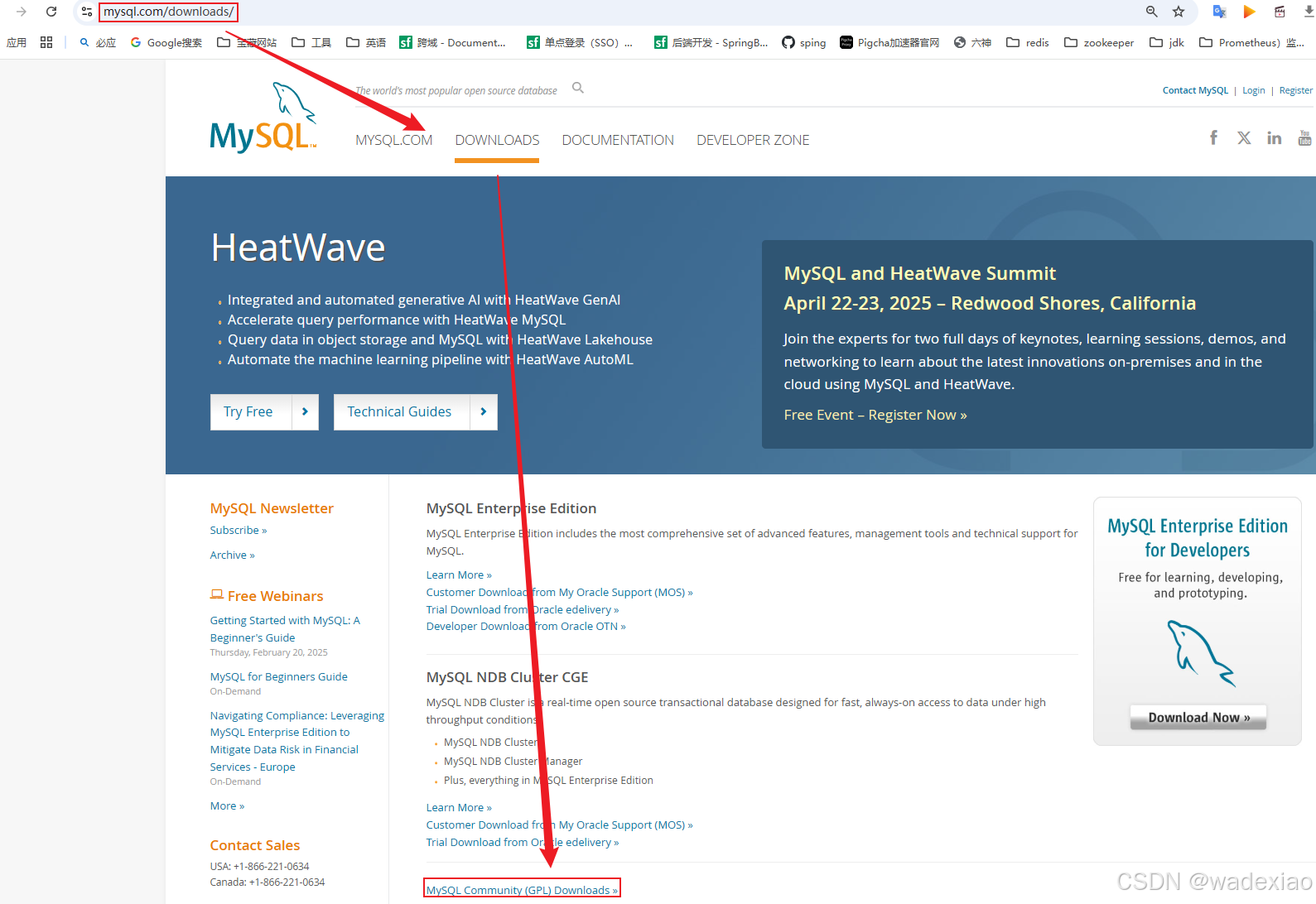The height and width of the screenshot is (904, 1316).
Task: Click the Login link
Action: [1253, 90]
